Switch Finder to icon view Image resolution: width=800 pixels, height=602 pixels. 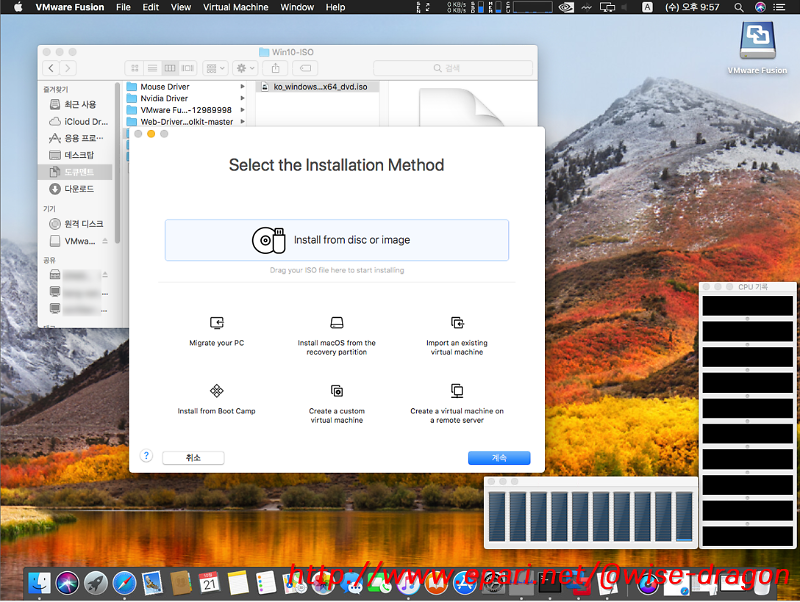(x=135, y=68)
